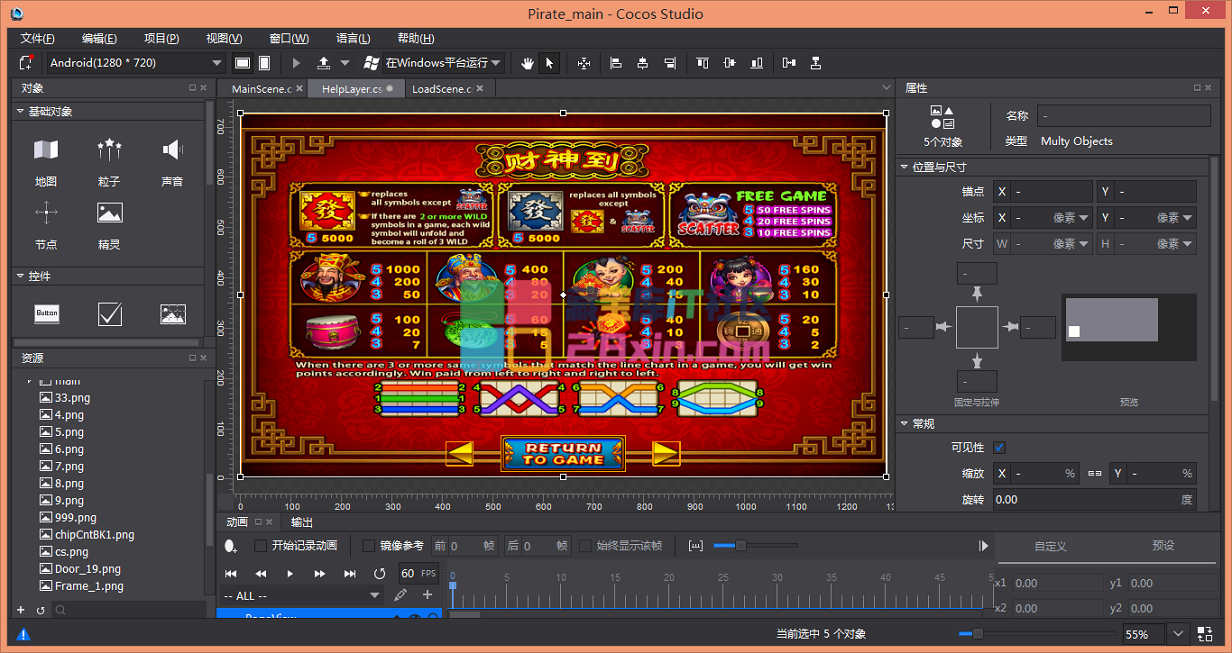Add a Sound (声音) object
Viewport: 1232px width, 653px height.
(172, 161)
